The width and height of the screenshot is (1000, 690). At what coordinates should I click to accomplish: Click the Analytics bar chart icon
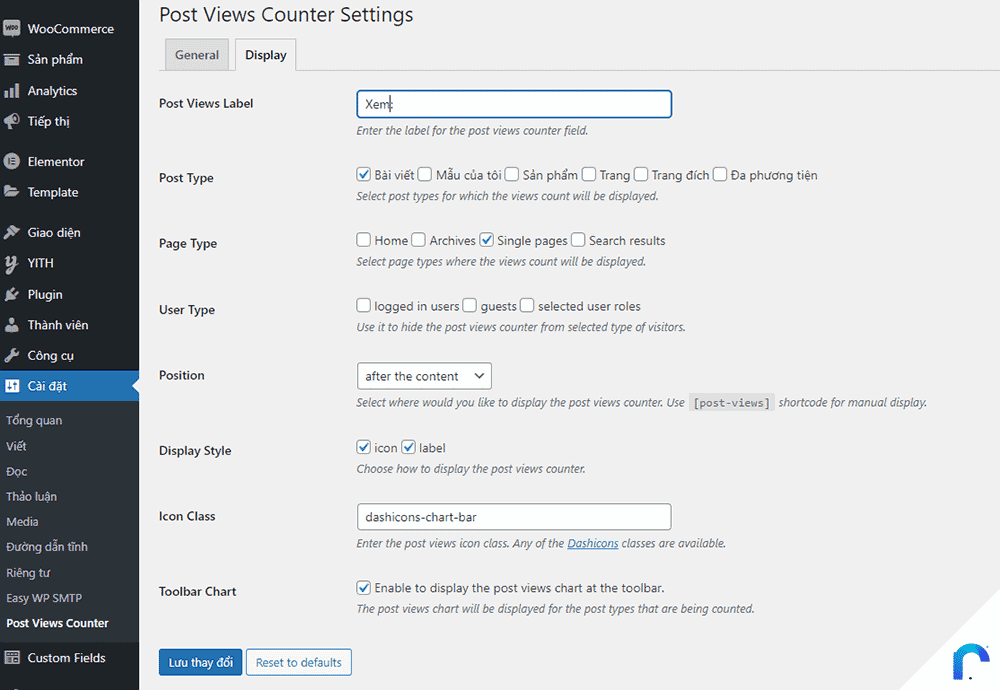pyautogui.click(x=11, y=91)
